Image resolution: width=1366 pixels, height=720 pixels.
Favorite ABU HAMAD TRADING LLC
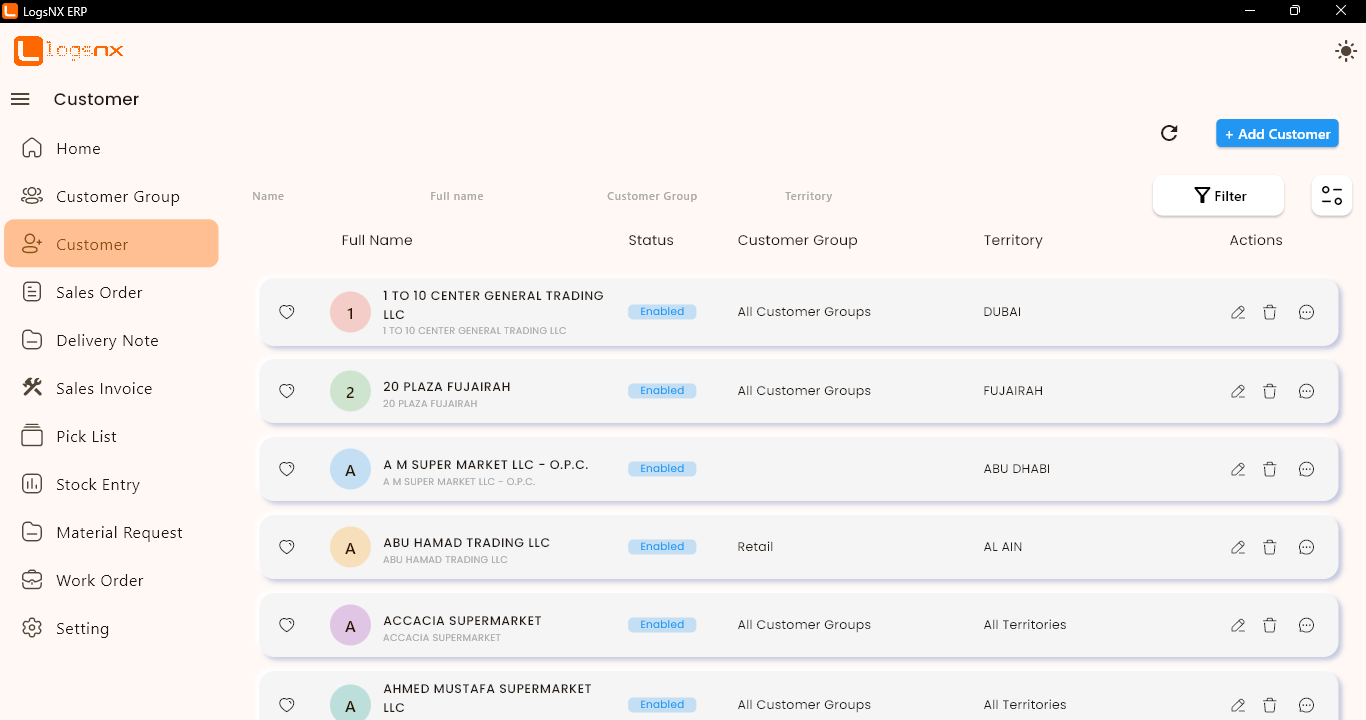point(287,547)
